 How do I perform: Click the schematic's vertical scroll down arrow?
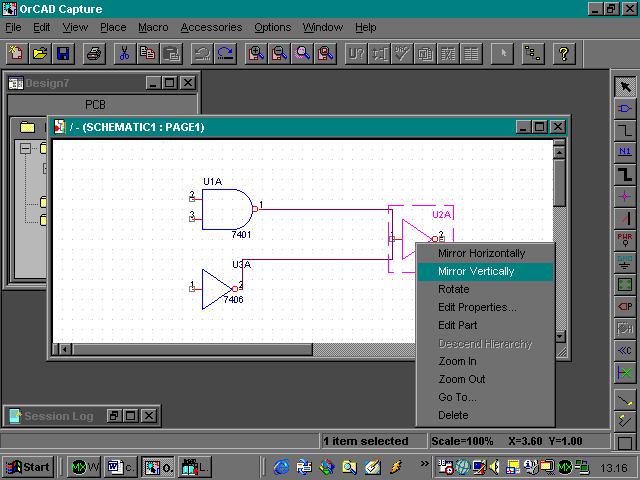tap(559, 336)
